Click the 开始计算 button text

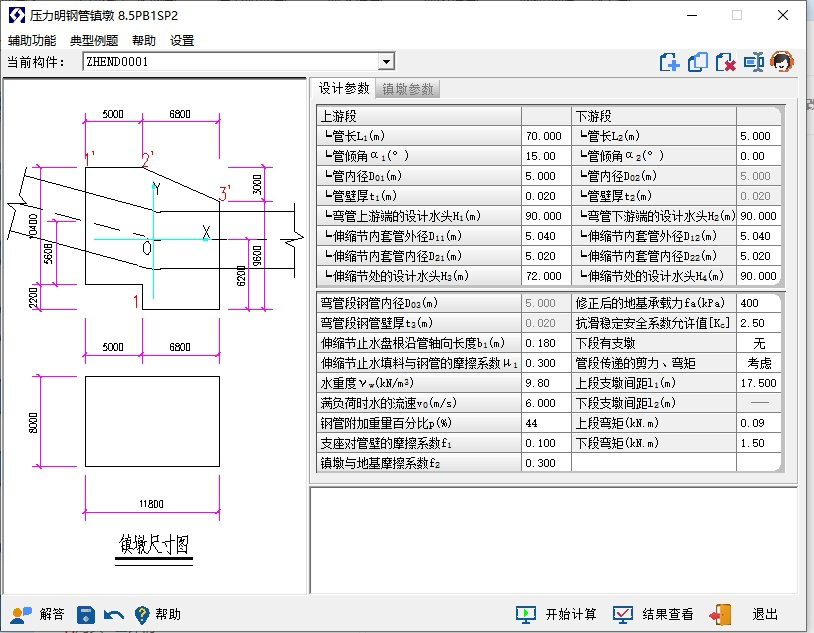coord(571,615)
